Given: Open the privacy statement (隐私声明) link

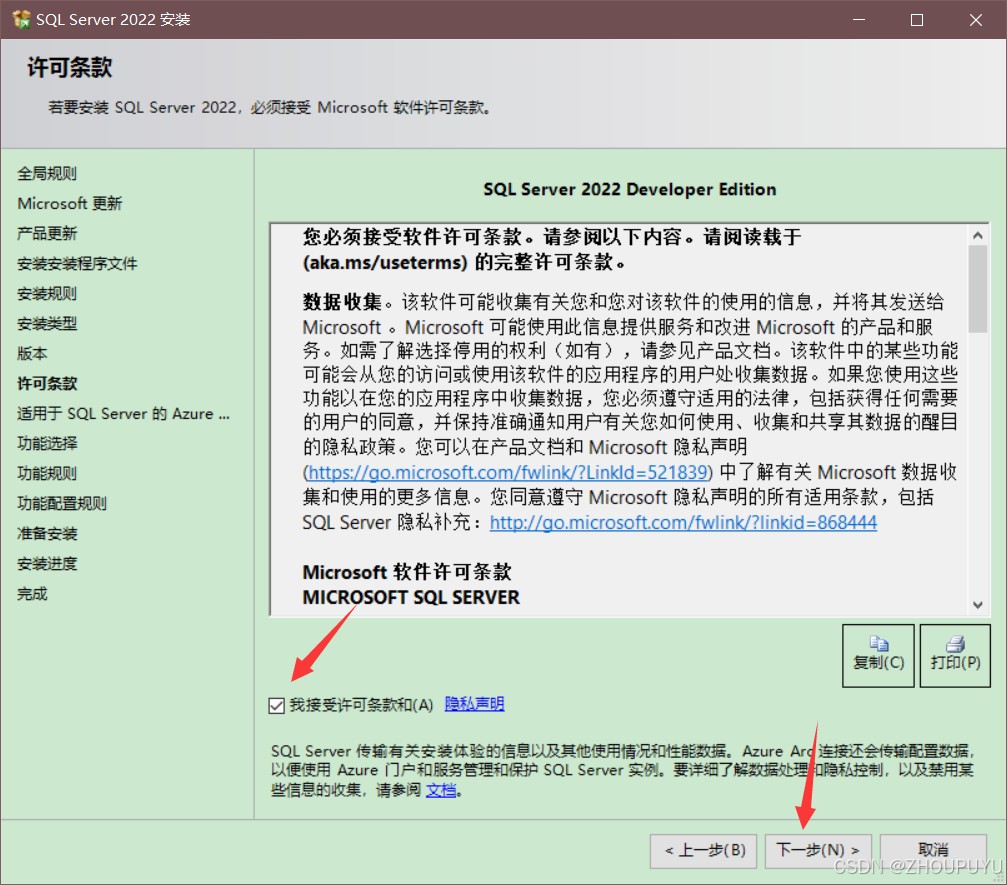Looking at the screenshot, I should [x=474, y=704].
